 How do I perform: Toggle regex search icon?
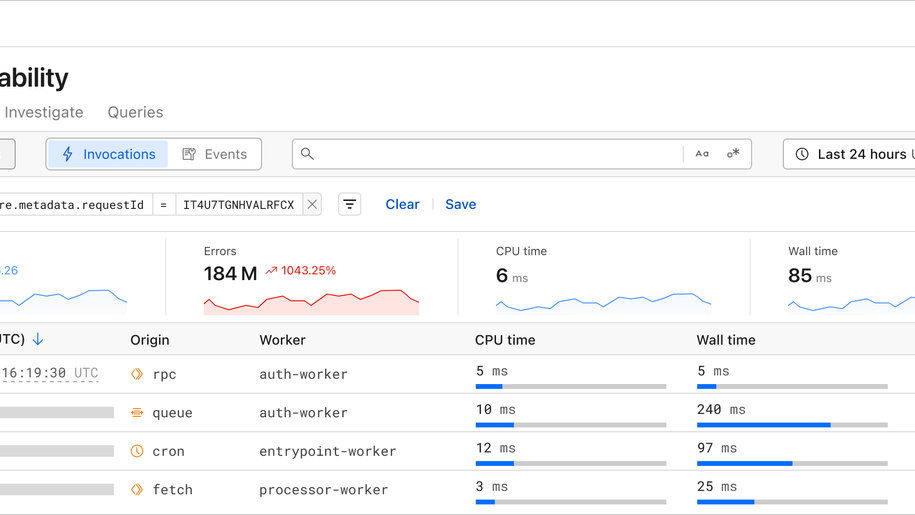(733, 154)
